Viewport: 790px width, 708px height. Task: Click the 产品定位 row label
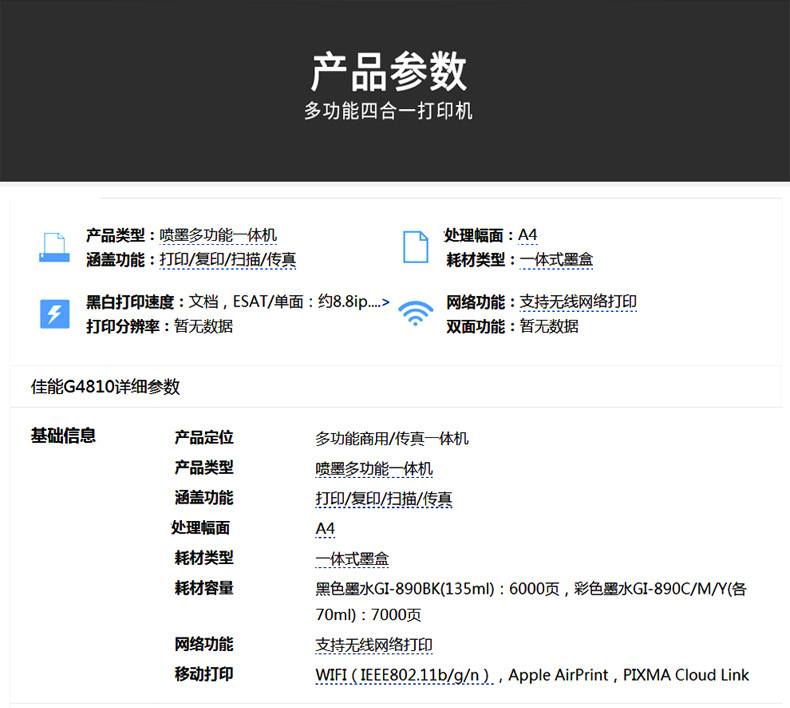click(x=204, y=437)
